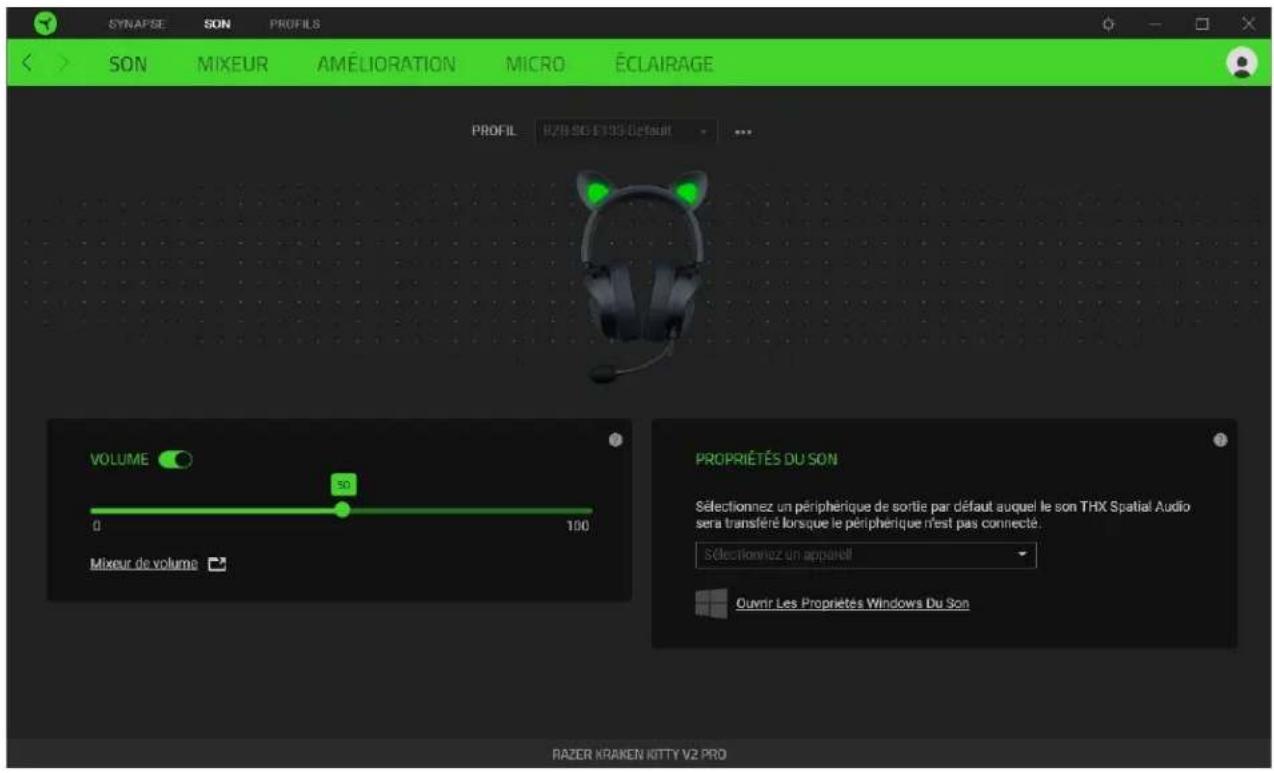Viewport: 1274px width, 773px height.
Task: Show info tooltip for Propriétés du son
Action: [x=1220, y=439]
